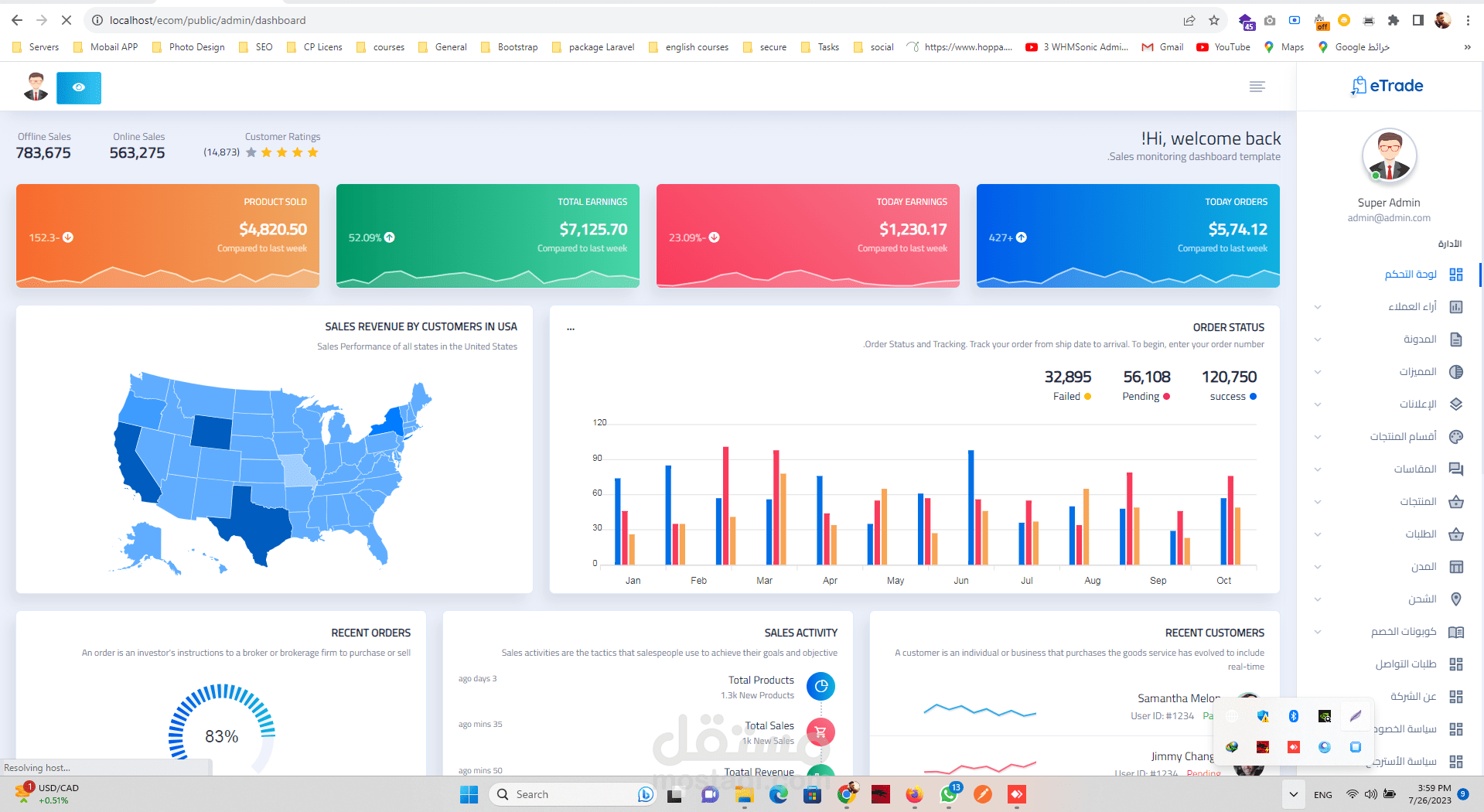Open YouTube bookmark in bookmarks bar

[1223, 47]
